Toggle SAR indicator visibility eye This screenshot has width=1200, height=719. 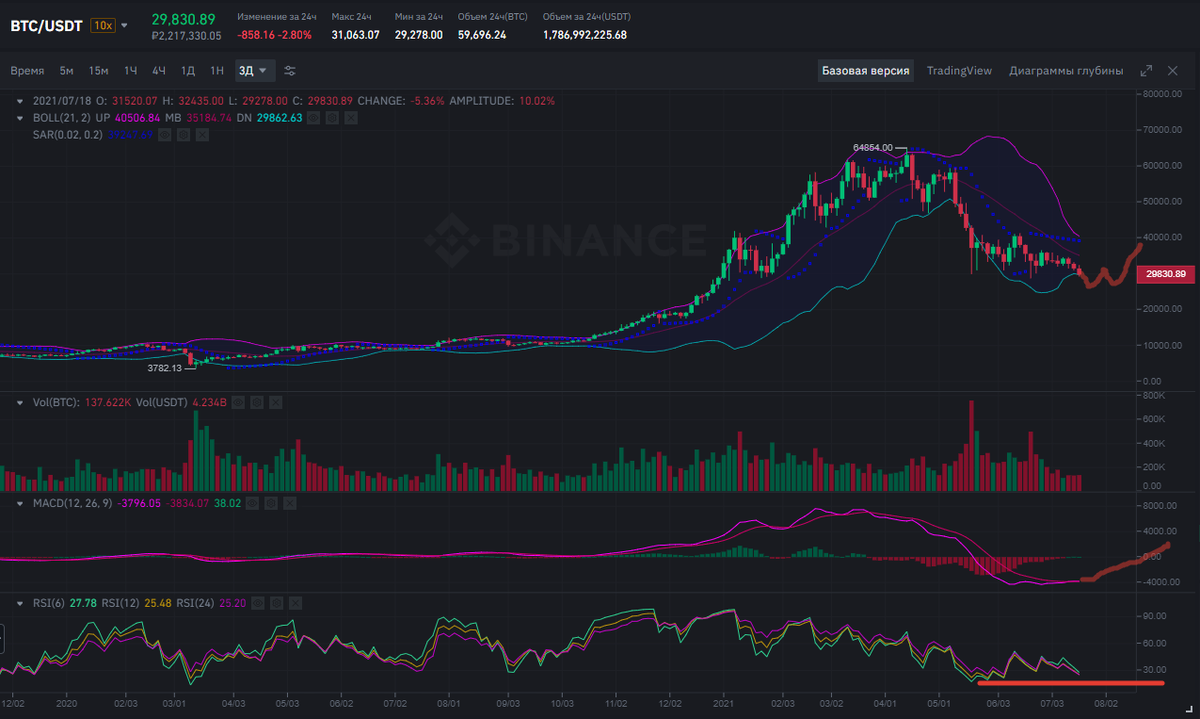pos(164,134)
